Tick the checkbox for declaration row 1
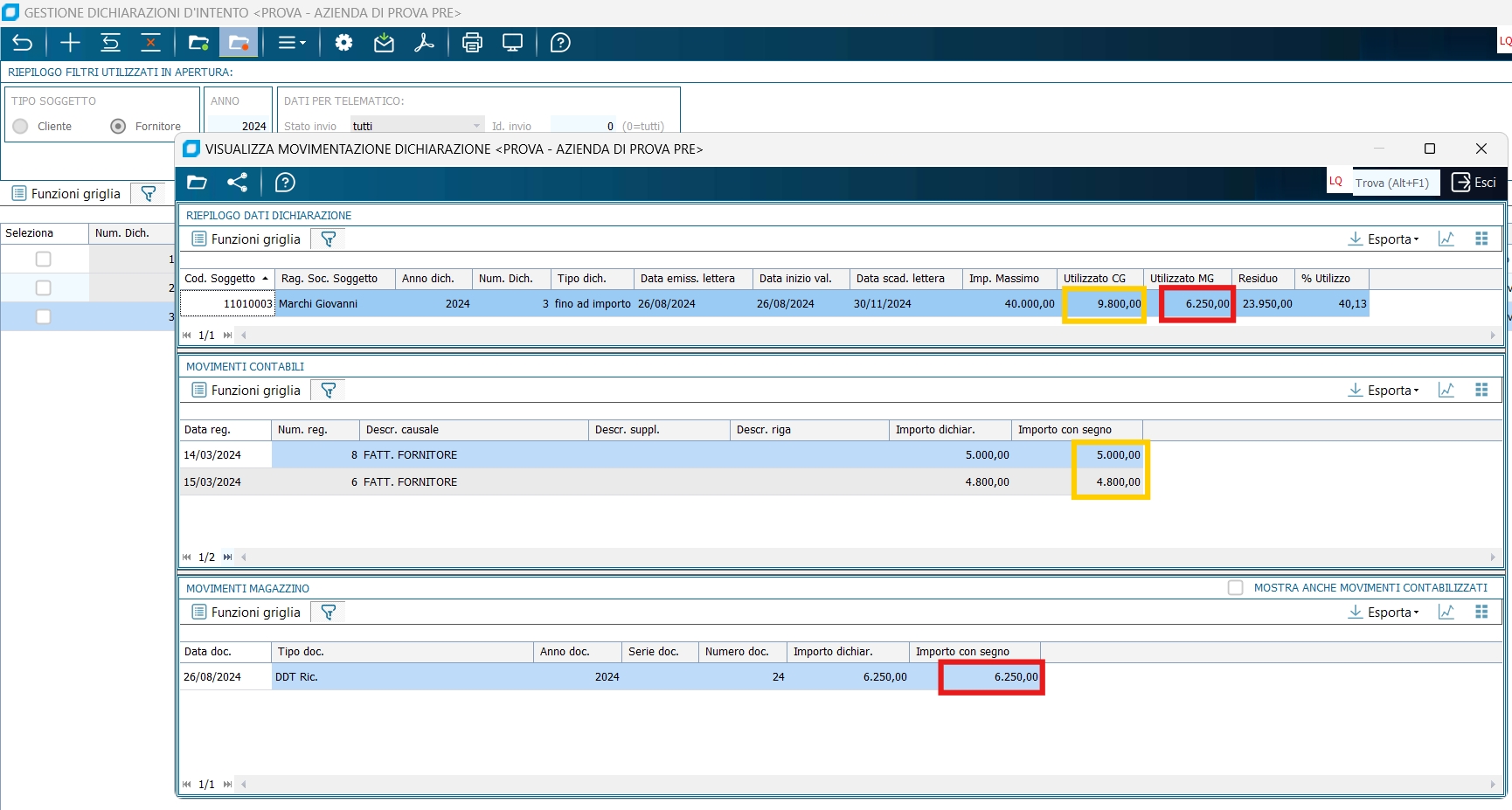 coord(43,260)
